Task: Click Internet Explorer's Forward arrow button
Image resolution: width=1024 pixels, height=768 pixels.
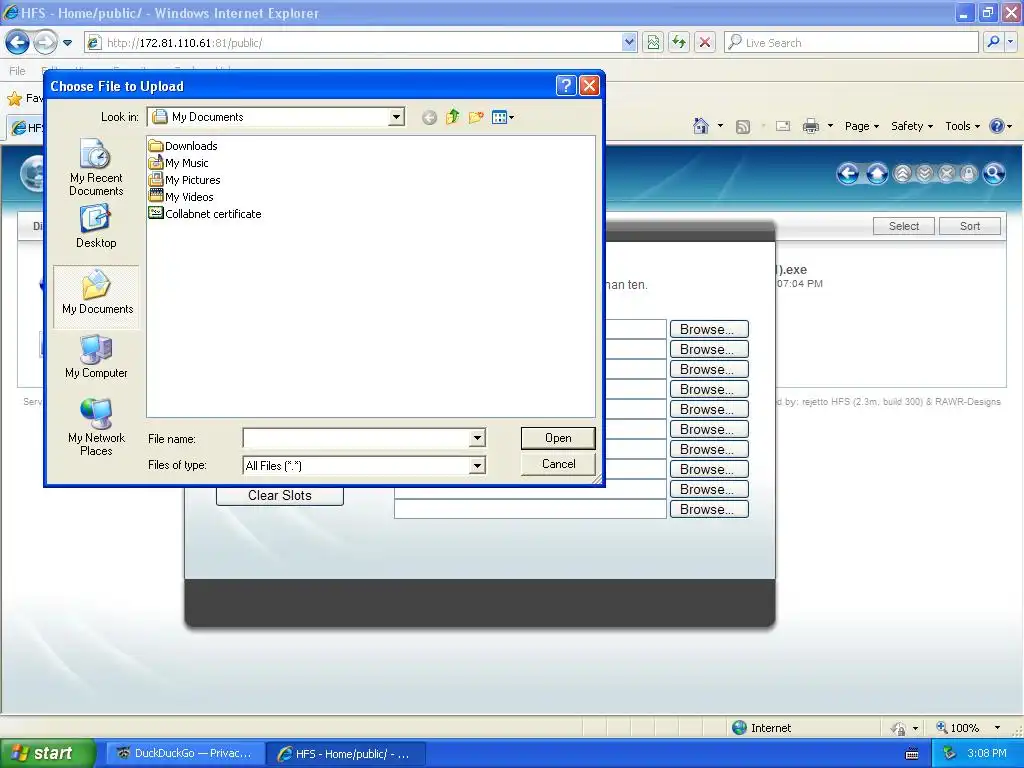Action: 44,43
